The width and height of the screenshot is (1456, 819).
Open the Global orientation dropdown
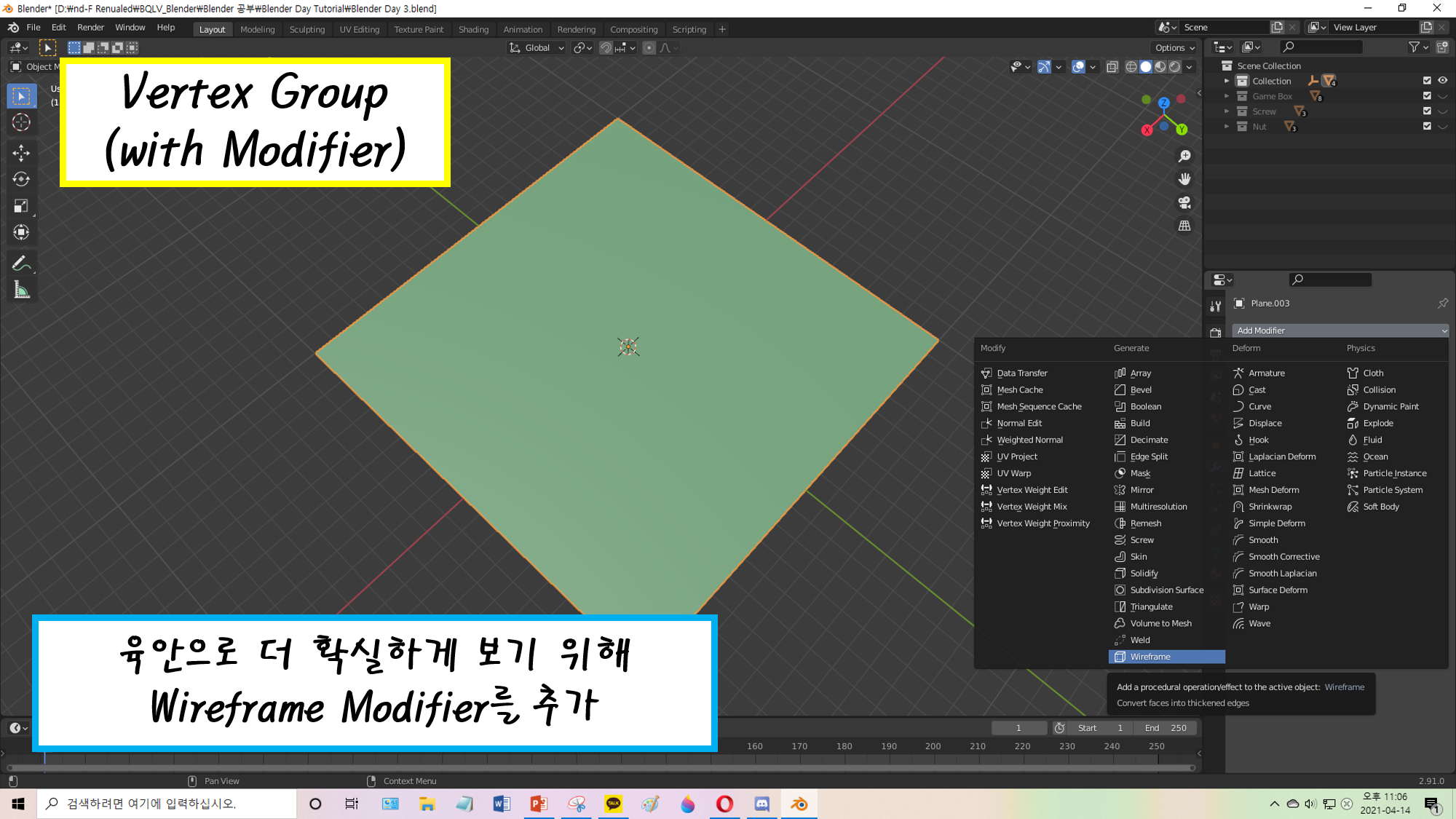[x=537, y=48]
